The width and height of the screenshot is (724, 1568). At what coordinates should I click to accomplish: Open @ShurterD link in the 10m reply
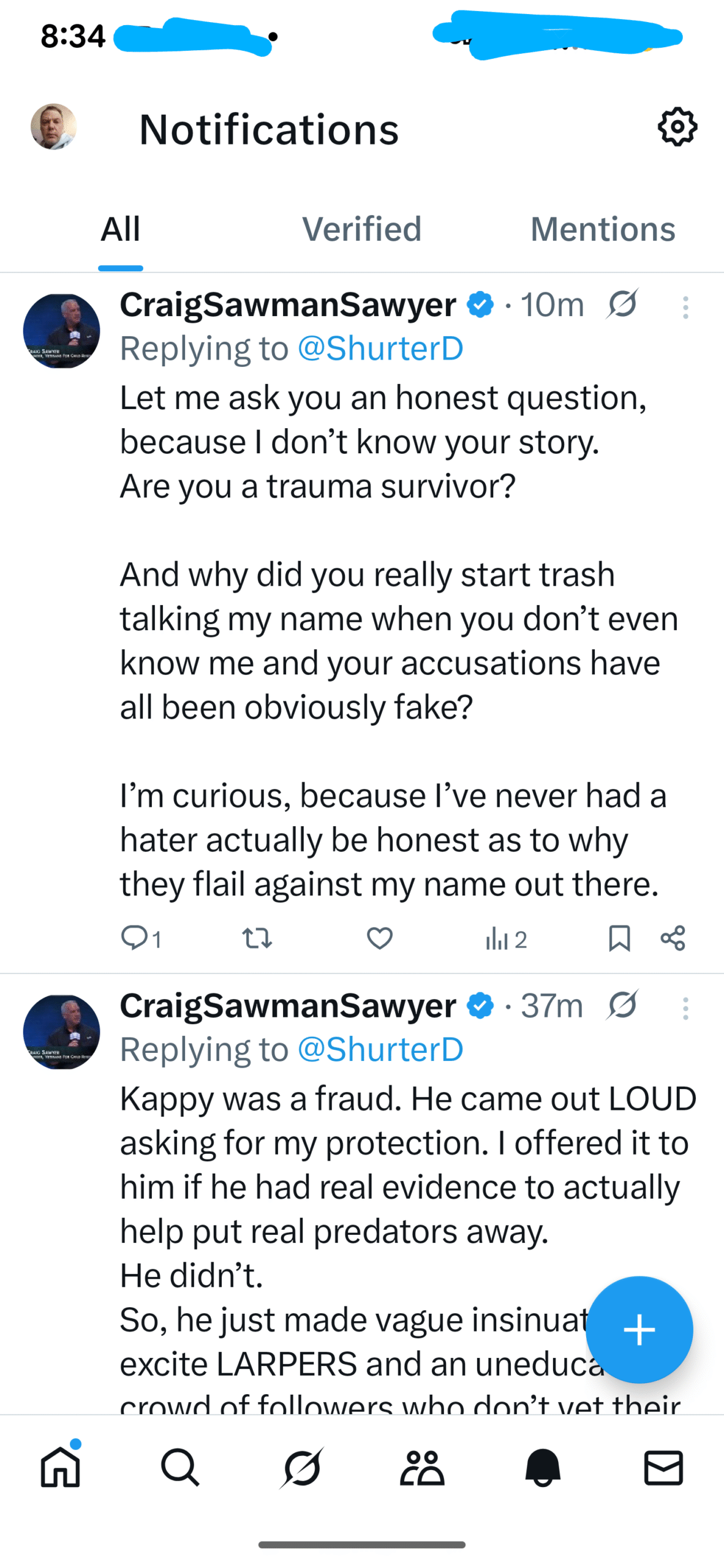point(380,349)
